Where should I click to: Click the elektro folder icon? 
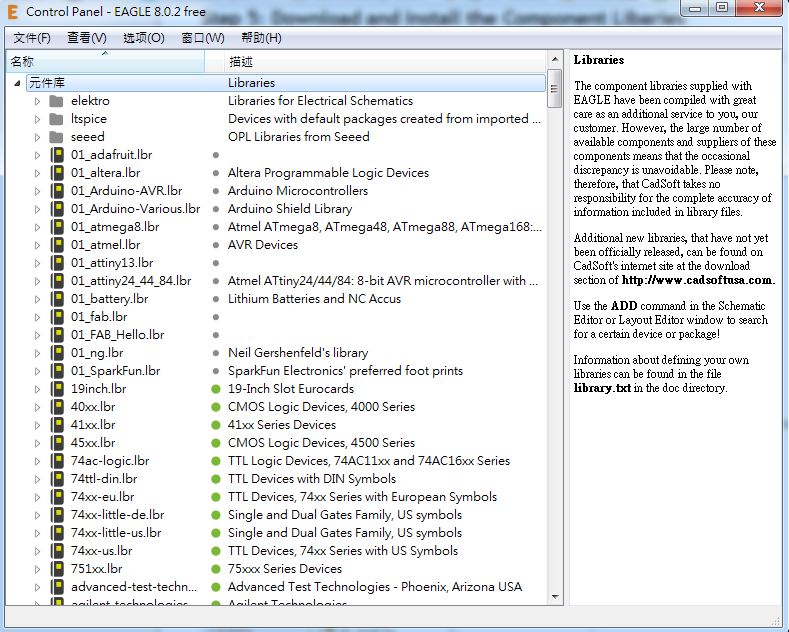click(x=56, y=101)
